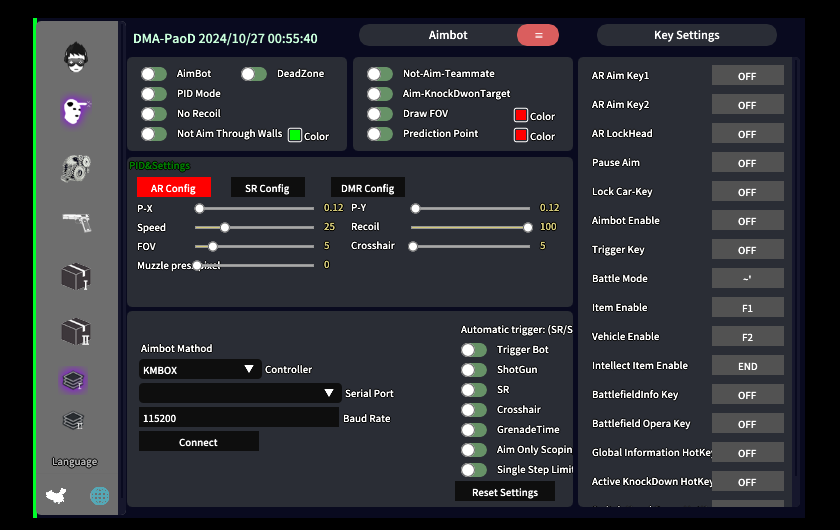Select the engine gear sidebar icon
The image size is (840, 530).
(x=76, y=168)
